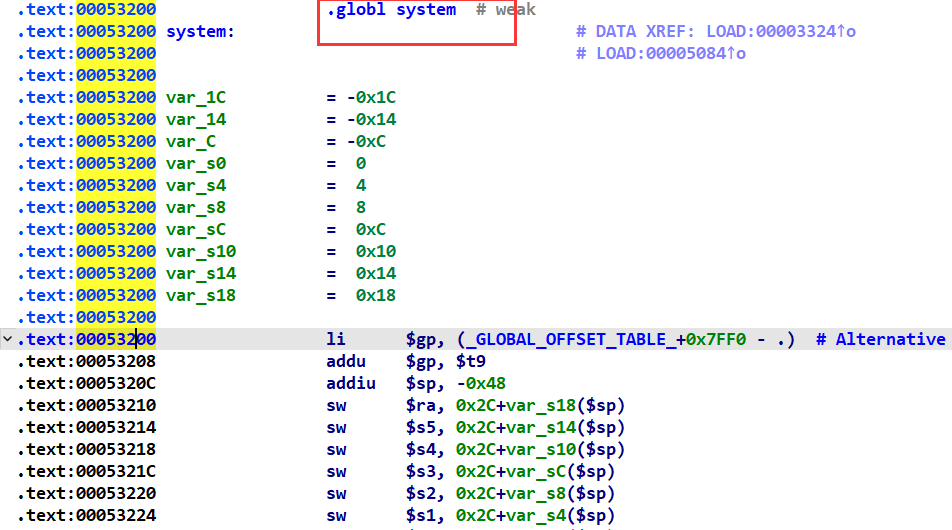Click the address .text:00053220

click(87, 494)
